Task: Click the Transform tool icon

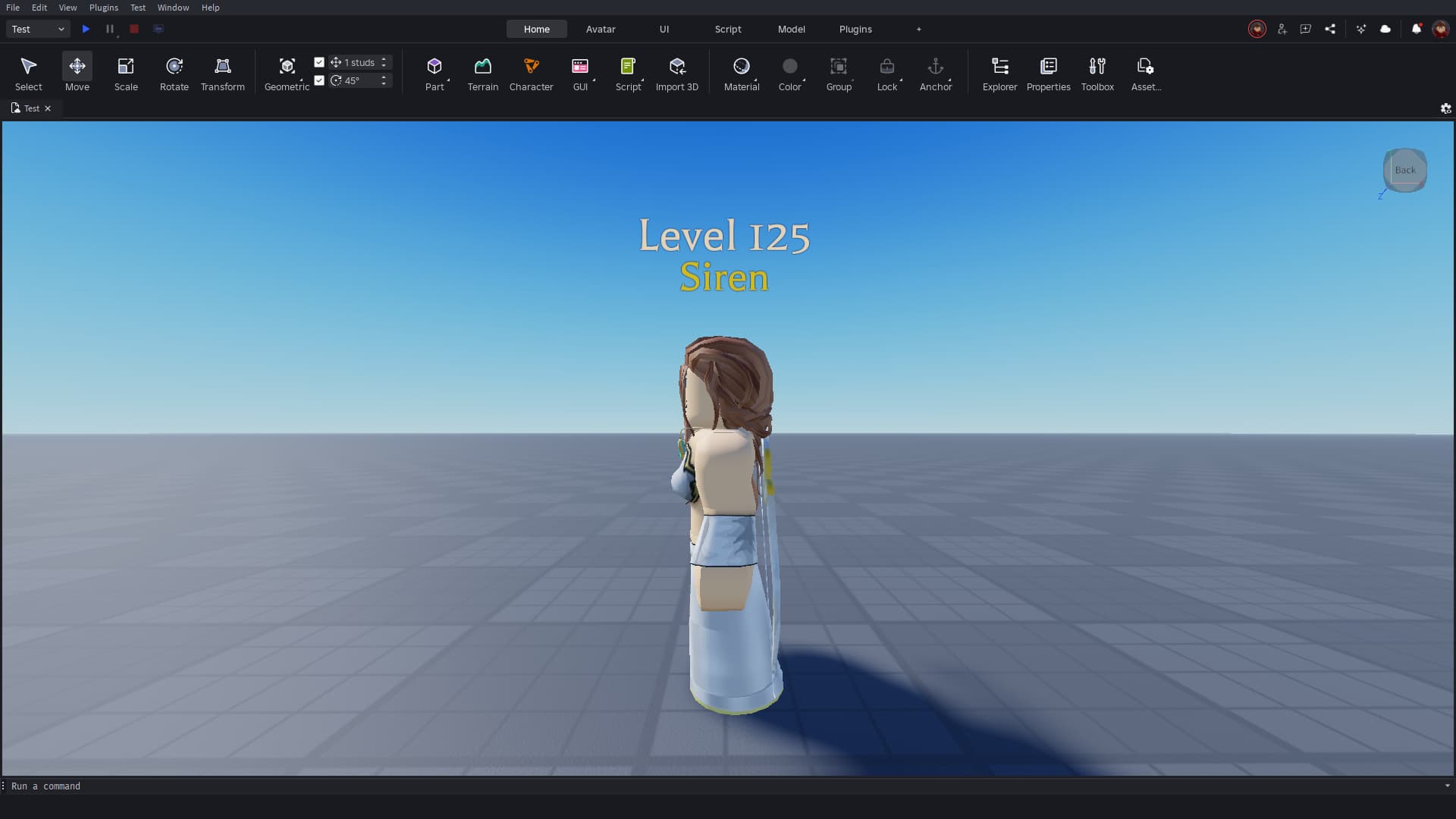Action: 222,67
